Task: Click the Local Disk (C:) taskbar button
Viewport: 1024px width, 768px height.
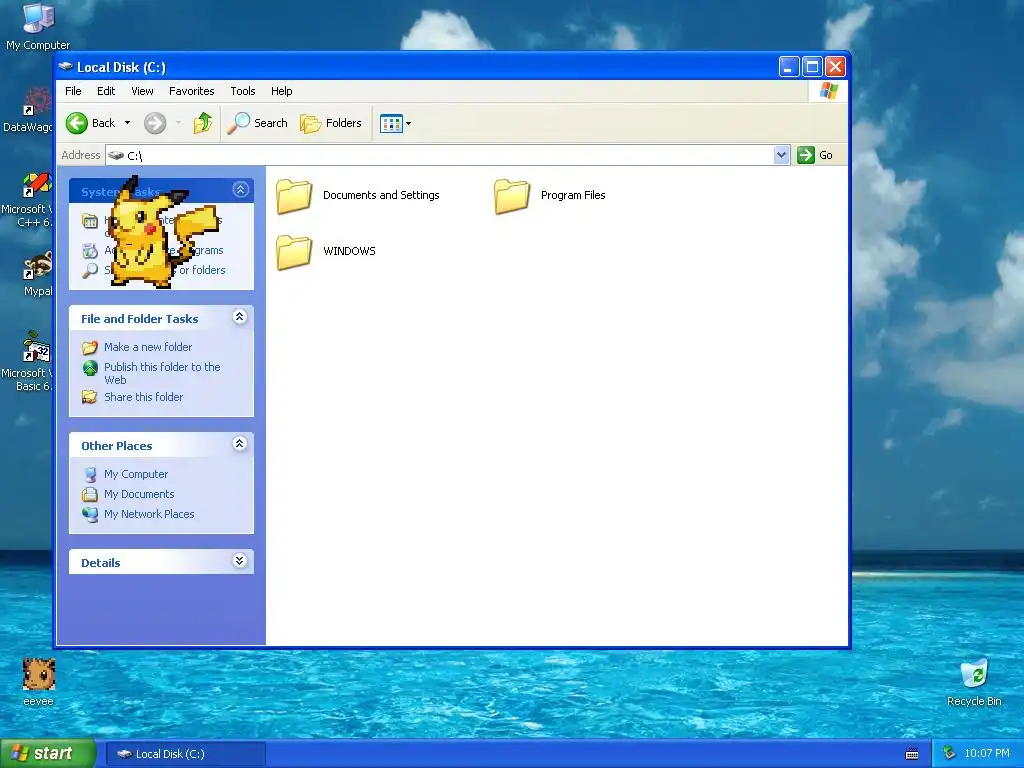Action: point(185,754)
